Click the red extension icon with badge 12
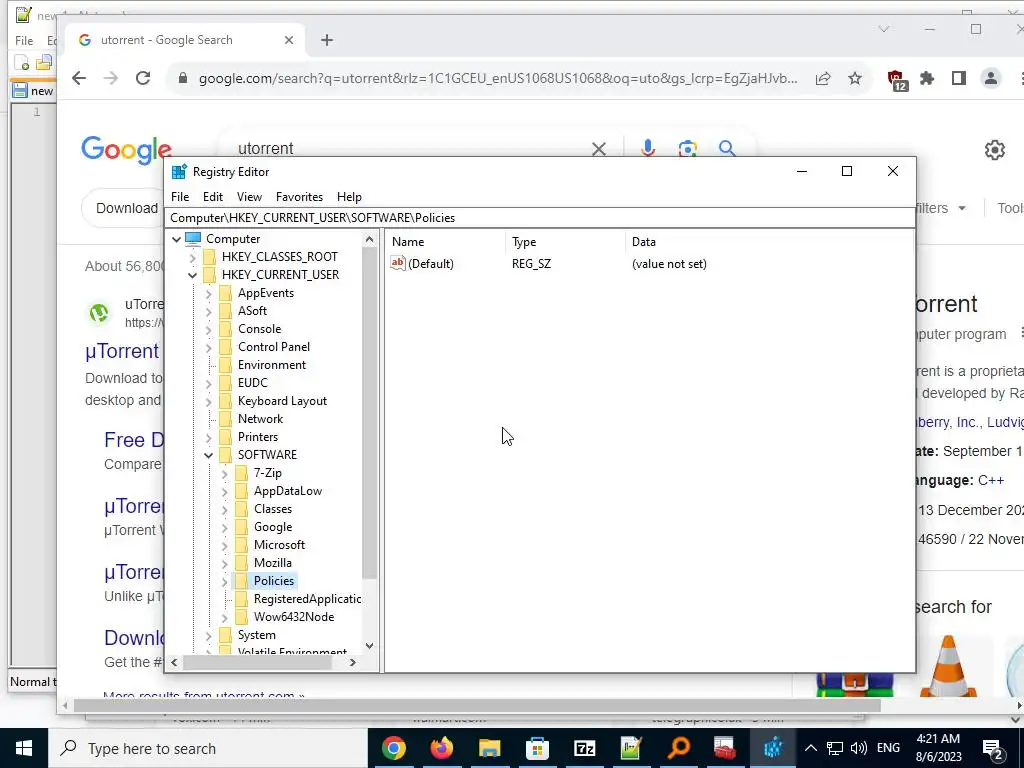 point(897,80)
